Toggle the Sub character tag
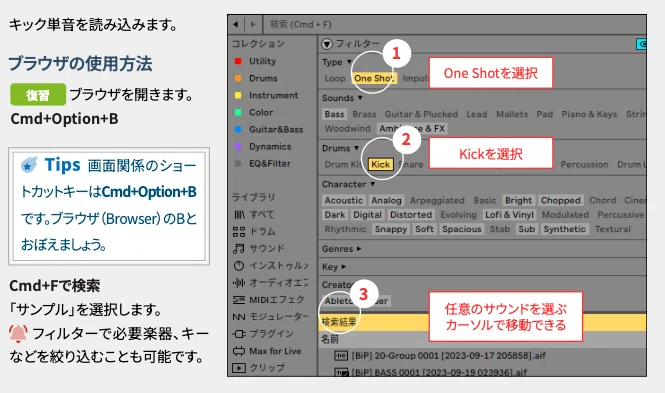665x393 pixels. (x=526, y=229)
